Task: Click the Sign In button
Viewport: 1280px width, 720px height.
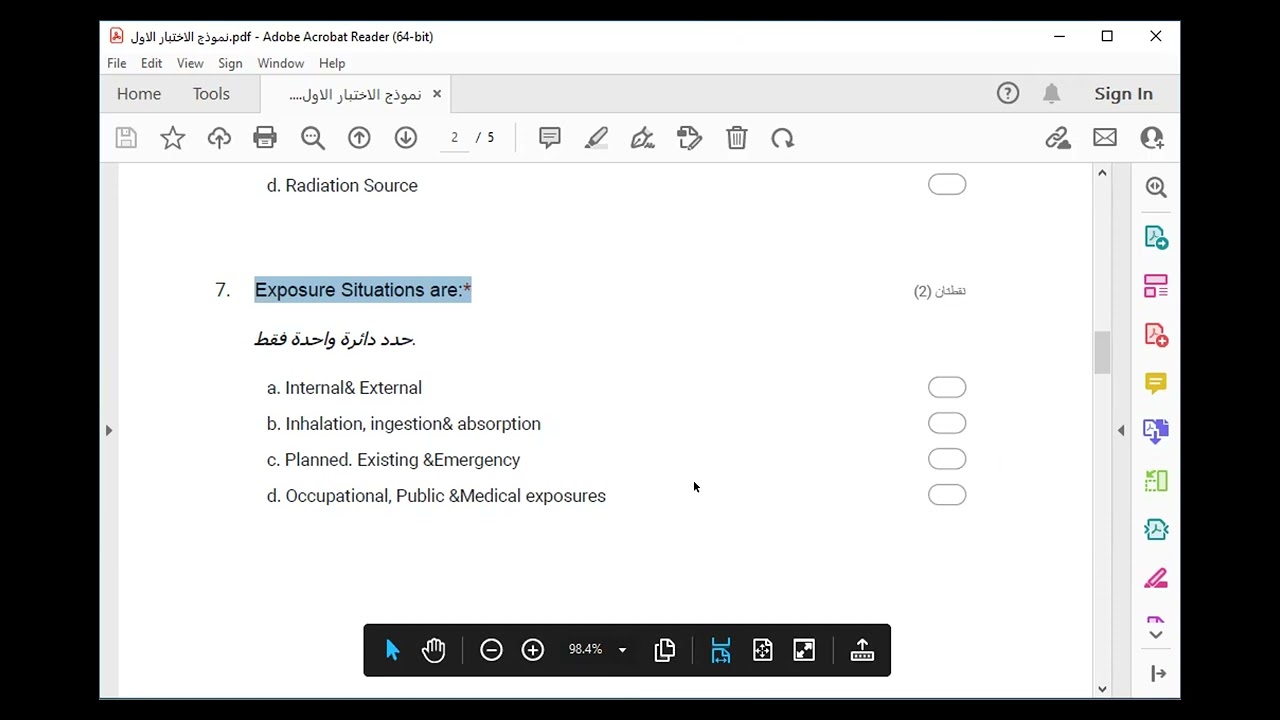Action: pos(1123,94)
